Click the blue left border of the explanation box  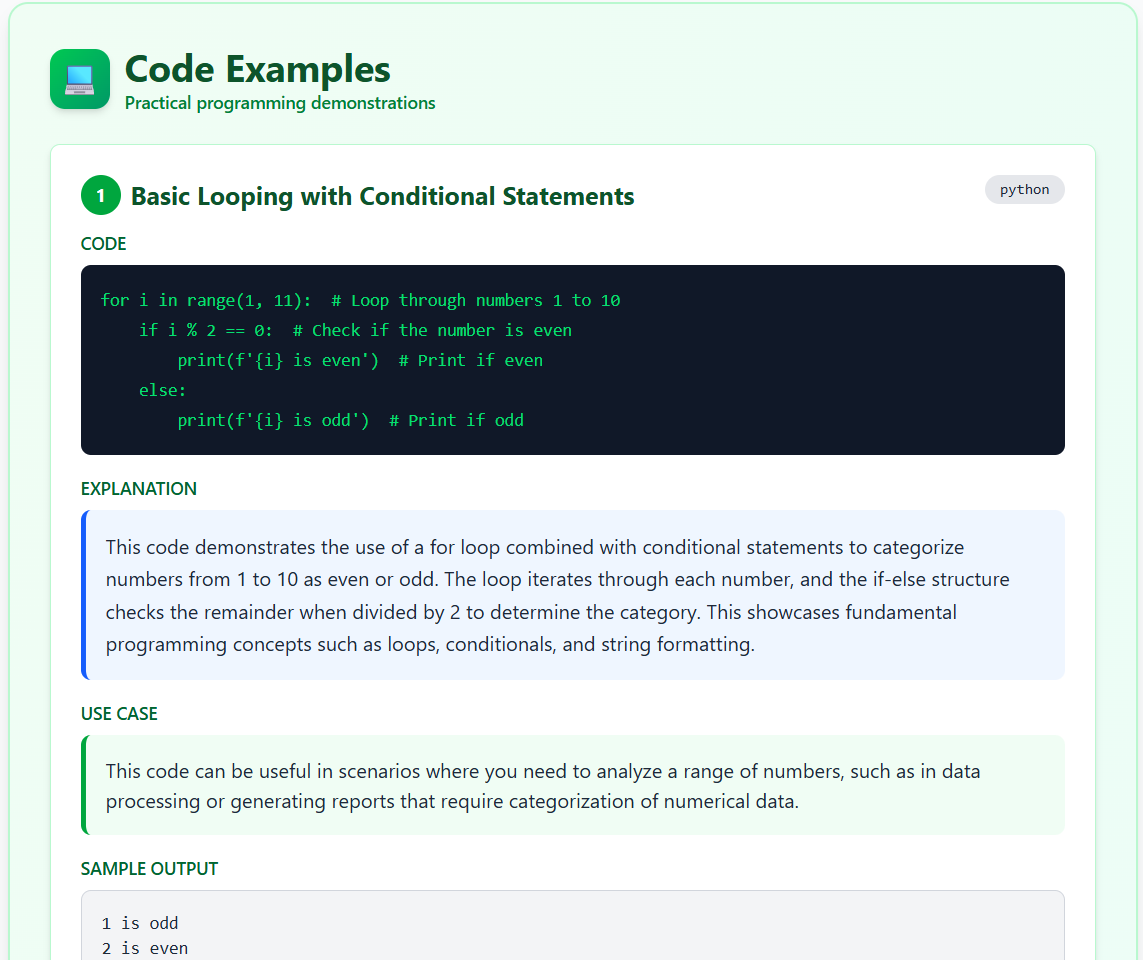click(83, 595)
